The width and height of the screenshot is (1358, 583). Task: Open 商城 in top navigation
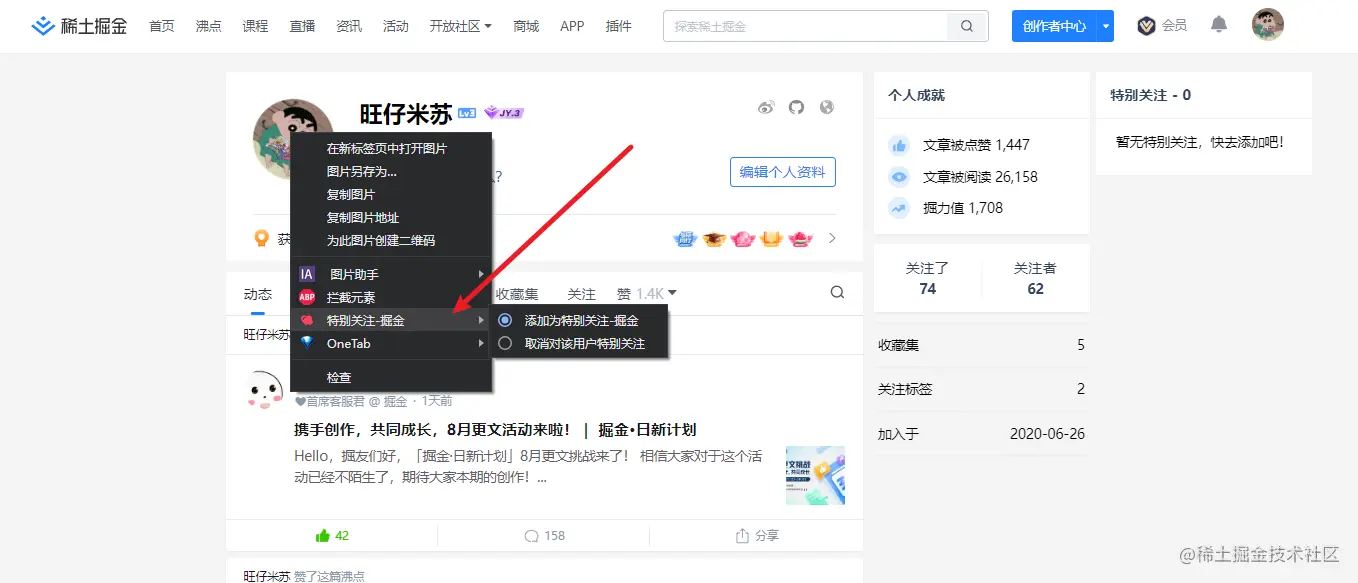pos(526,26)
